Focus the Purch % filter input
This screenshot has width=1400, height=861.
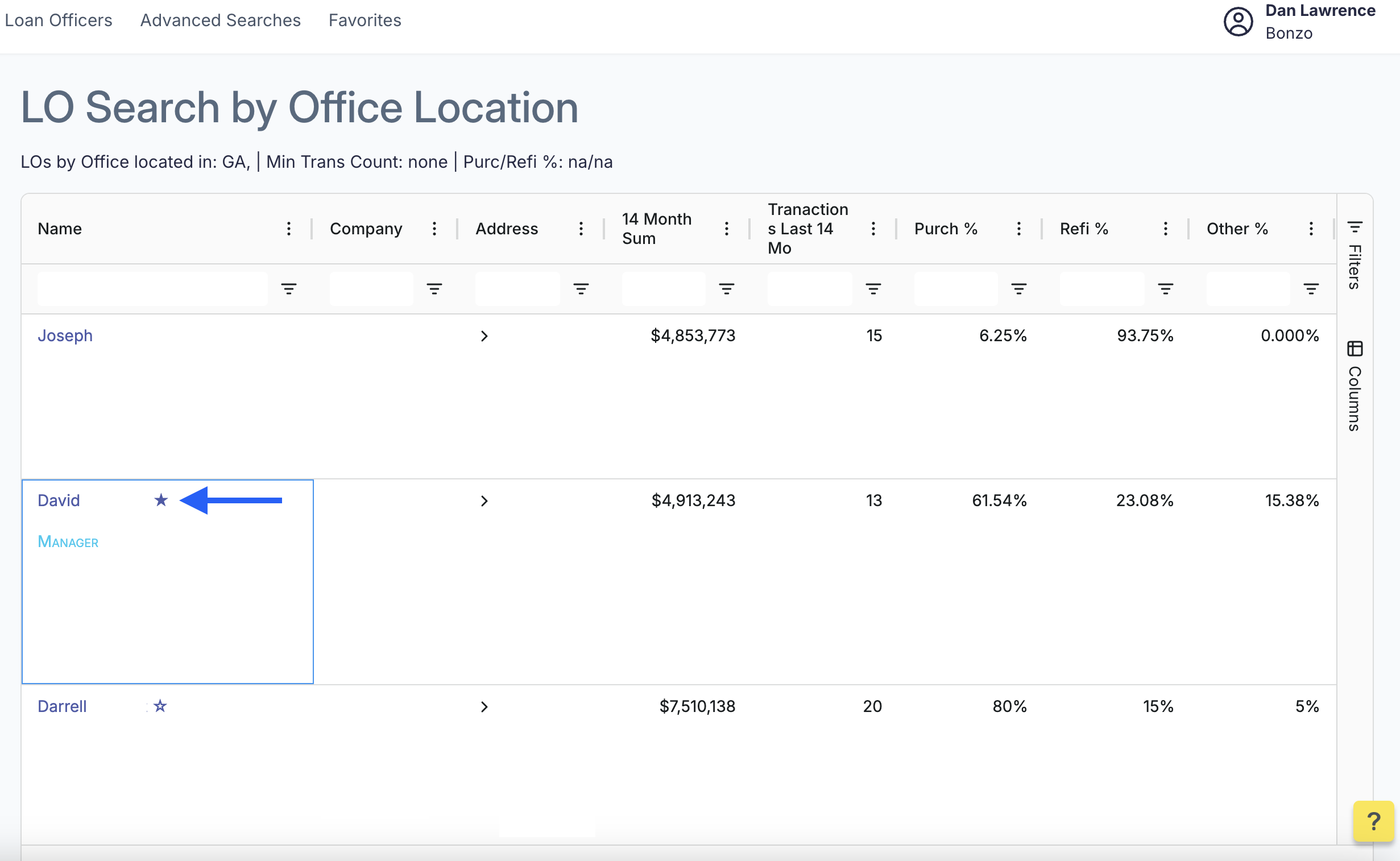tap(956, 289)
